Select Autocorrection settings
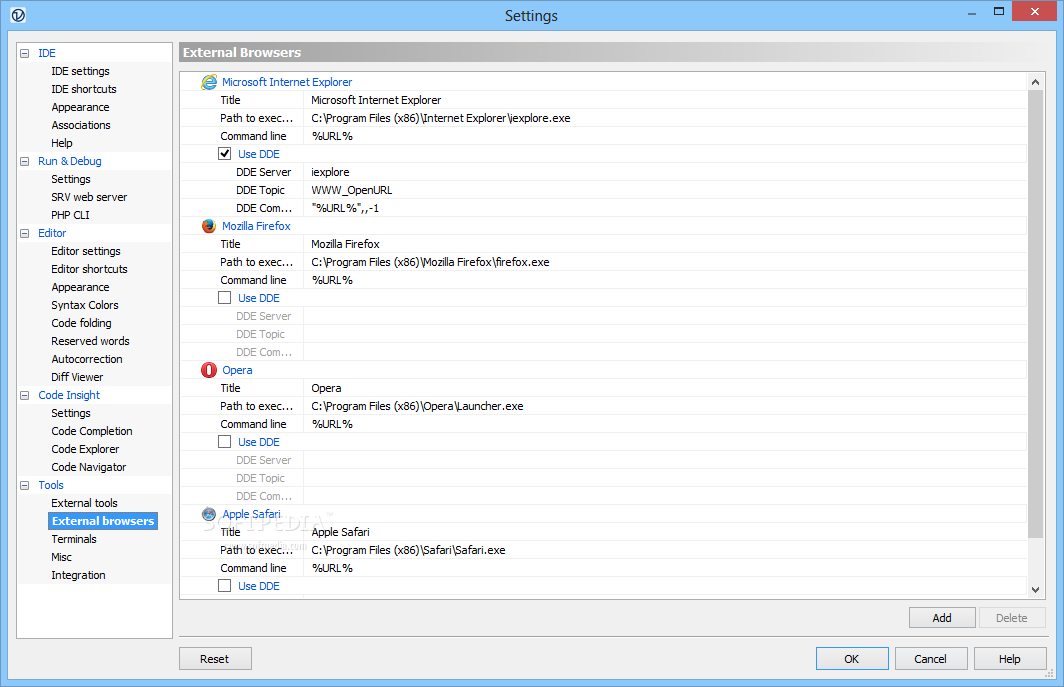The height and width of the screenshot is (687, 1064). [87, 359]
